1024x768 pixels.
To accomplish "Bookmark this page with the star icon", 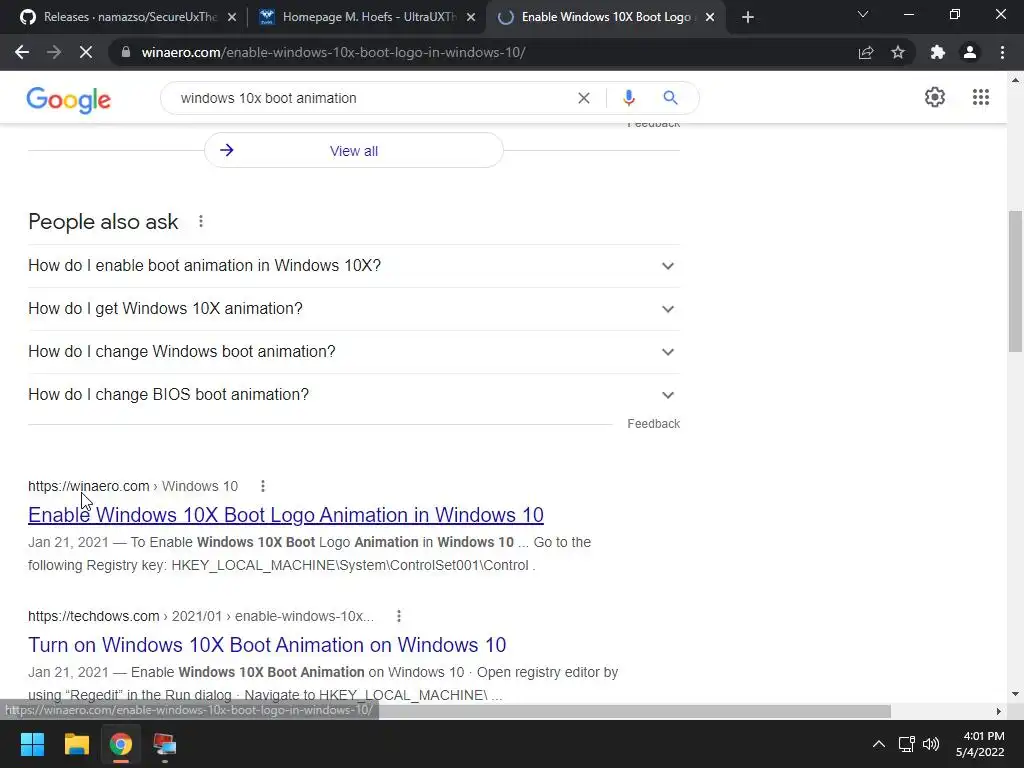I will (898, 52).
